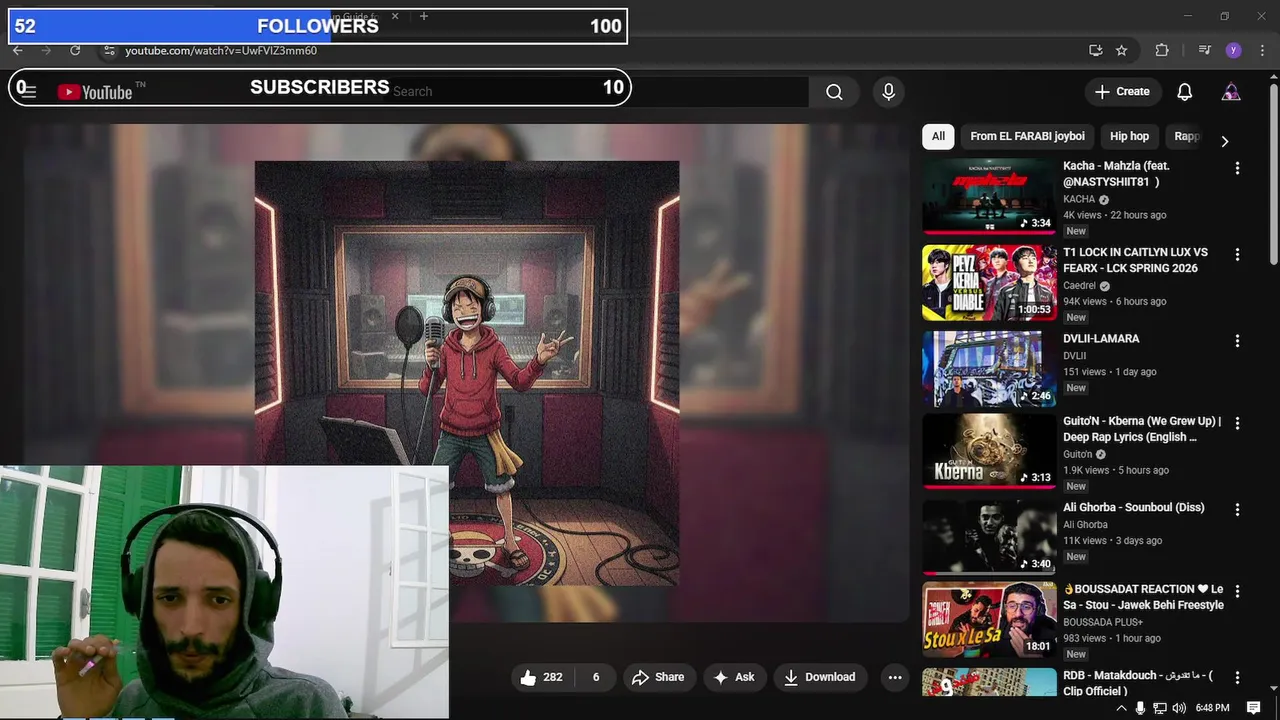1280x720 pixels.
Task: Open a new browser tab with plus
Action: point(424,16)
